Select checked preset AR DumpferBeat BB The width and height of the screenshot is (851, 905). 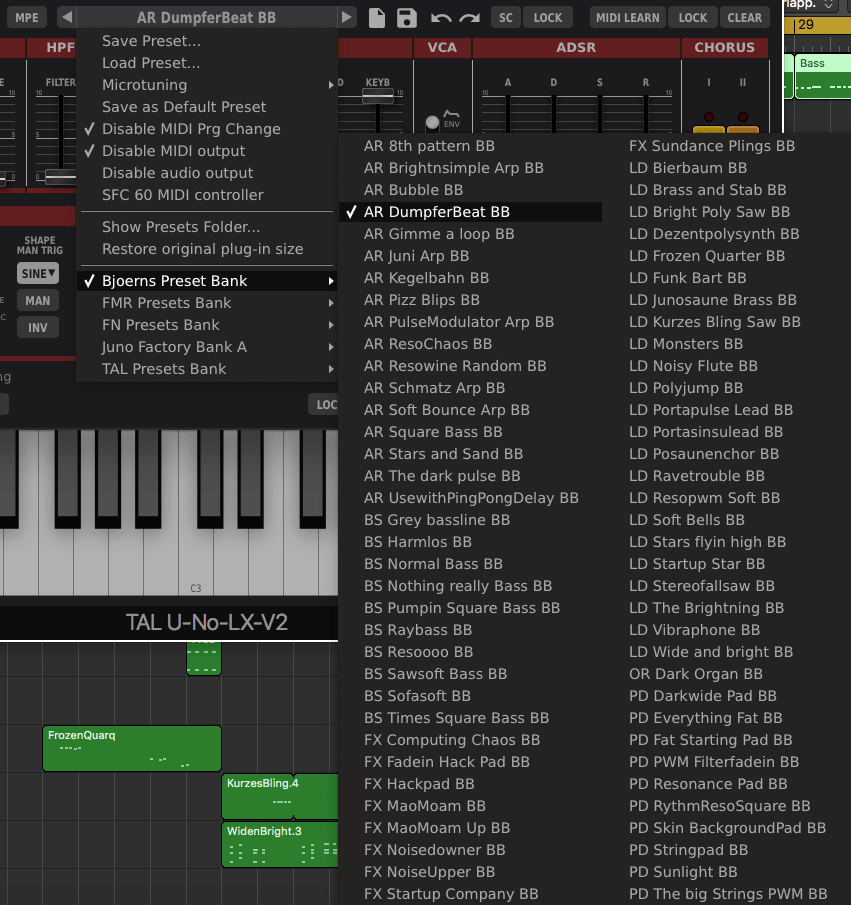[471, 212]
